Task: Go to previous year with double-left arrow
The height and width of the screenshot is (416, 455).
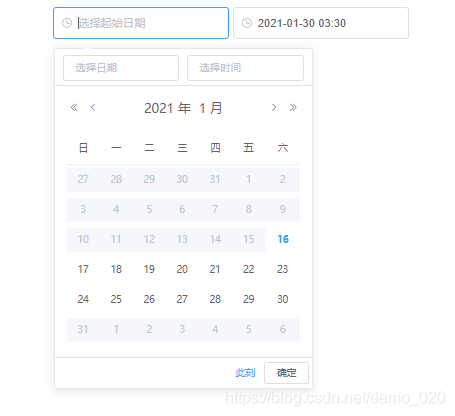Action: point(74,107)
